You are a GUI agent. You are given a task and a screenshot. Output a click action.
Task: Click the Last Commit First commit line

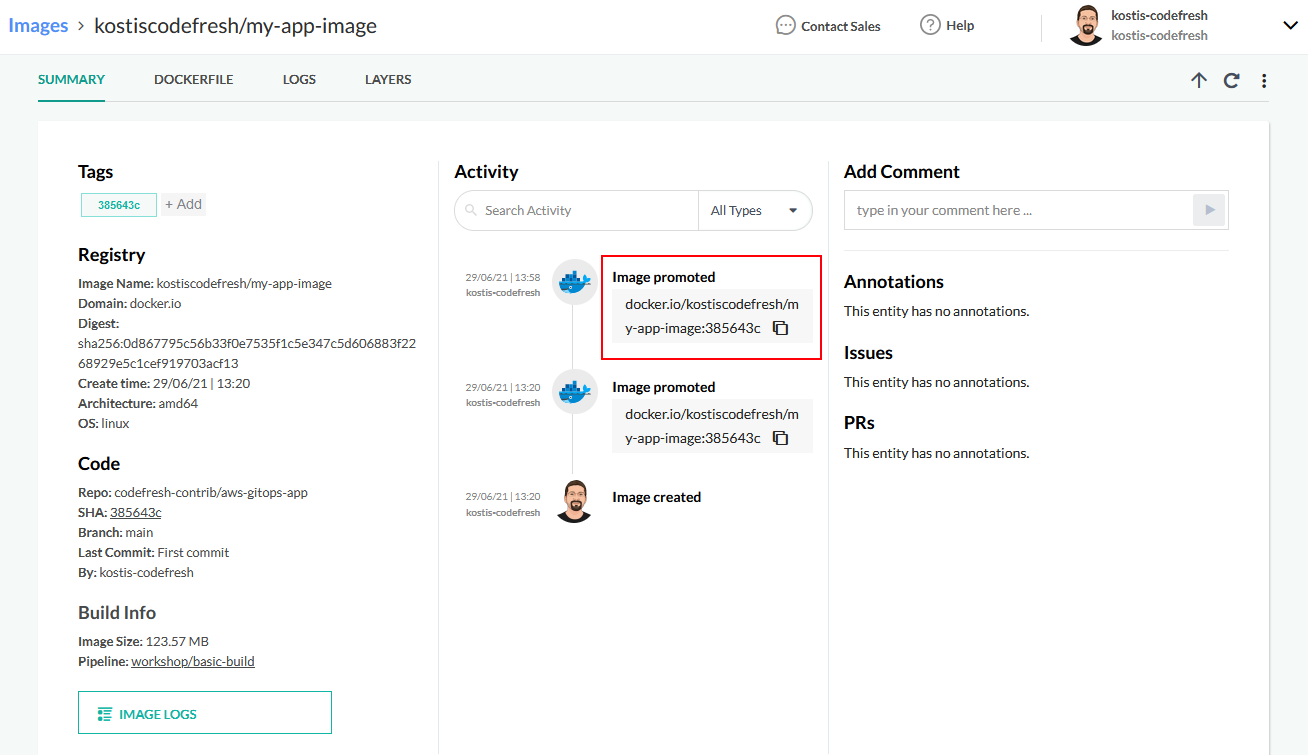tap(154, 553)
